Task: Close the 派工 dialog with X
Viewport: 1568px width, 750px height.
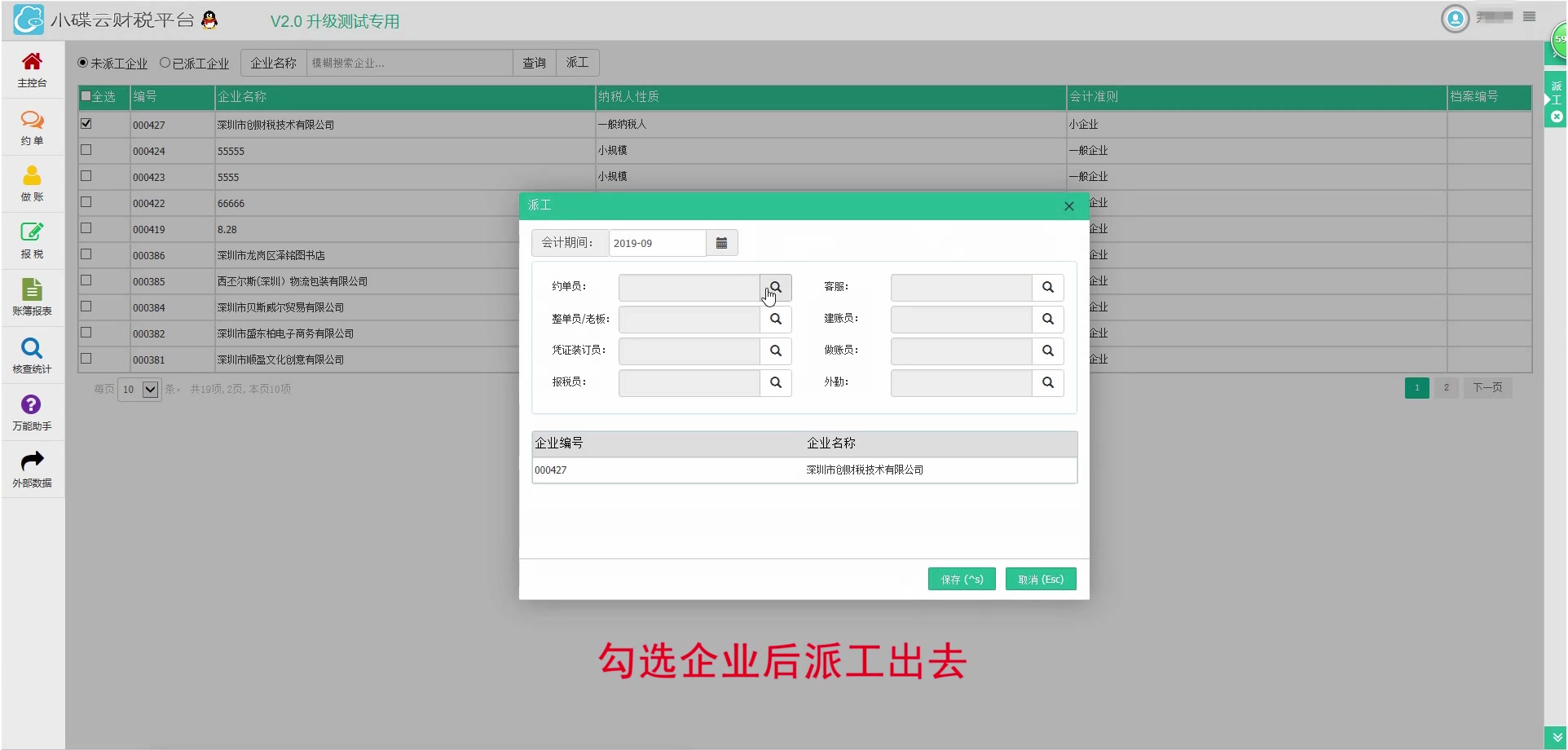Action: tap(1068, 206)
